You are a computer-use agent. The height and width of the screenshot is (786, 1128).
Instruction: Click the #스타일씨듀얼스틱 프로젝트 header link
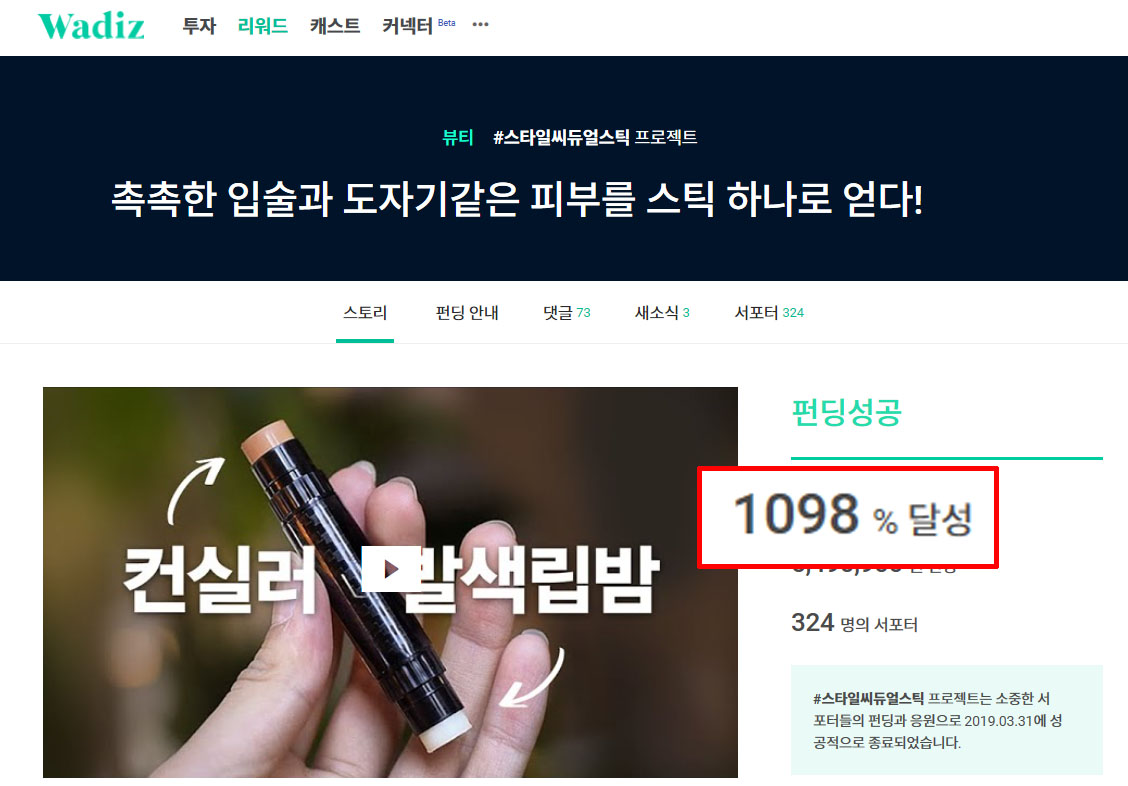tap(595, 137)
